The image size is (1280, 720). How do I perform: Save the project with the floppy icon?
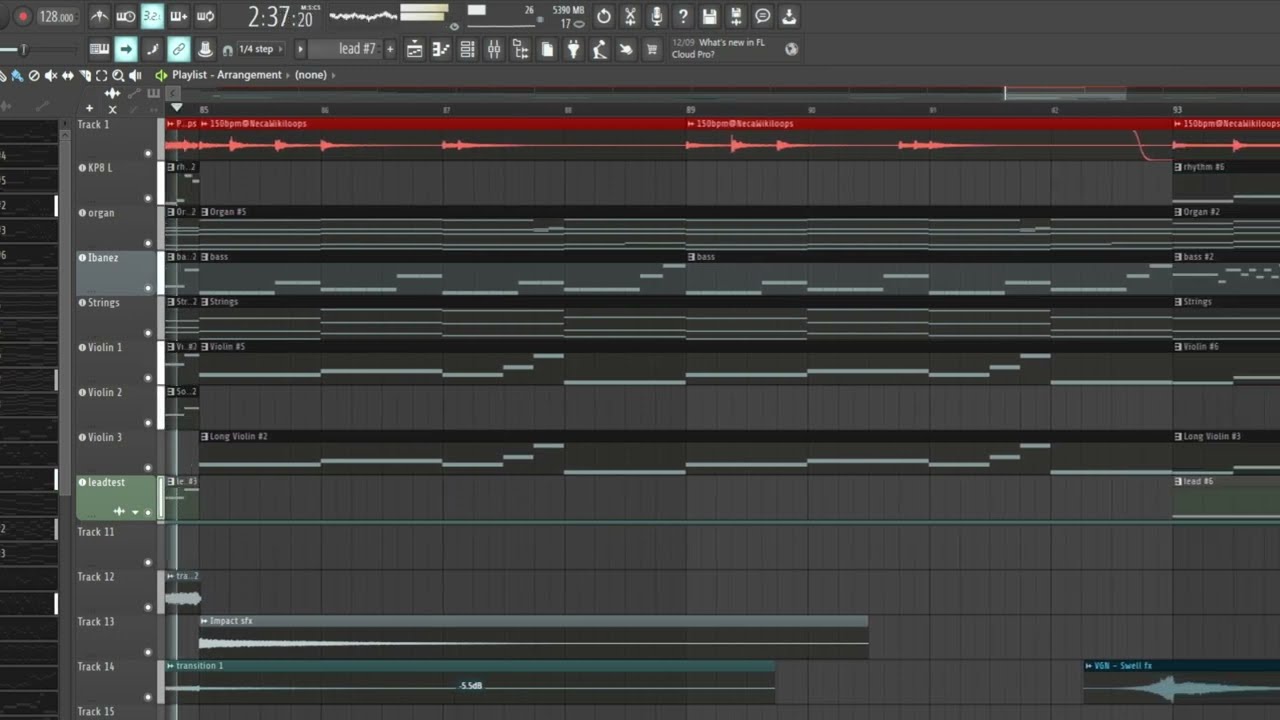(x=709, y=16)
